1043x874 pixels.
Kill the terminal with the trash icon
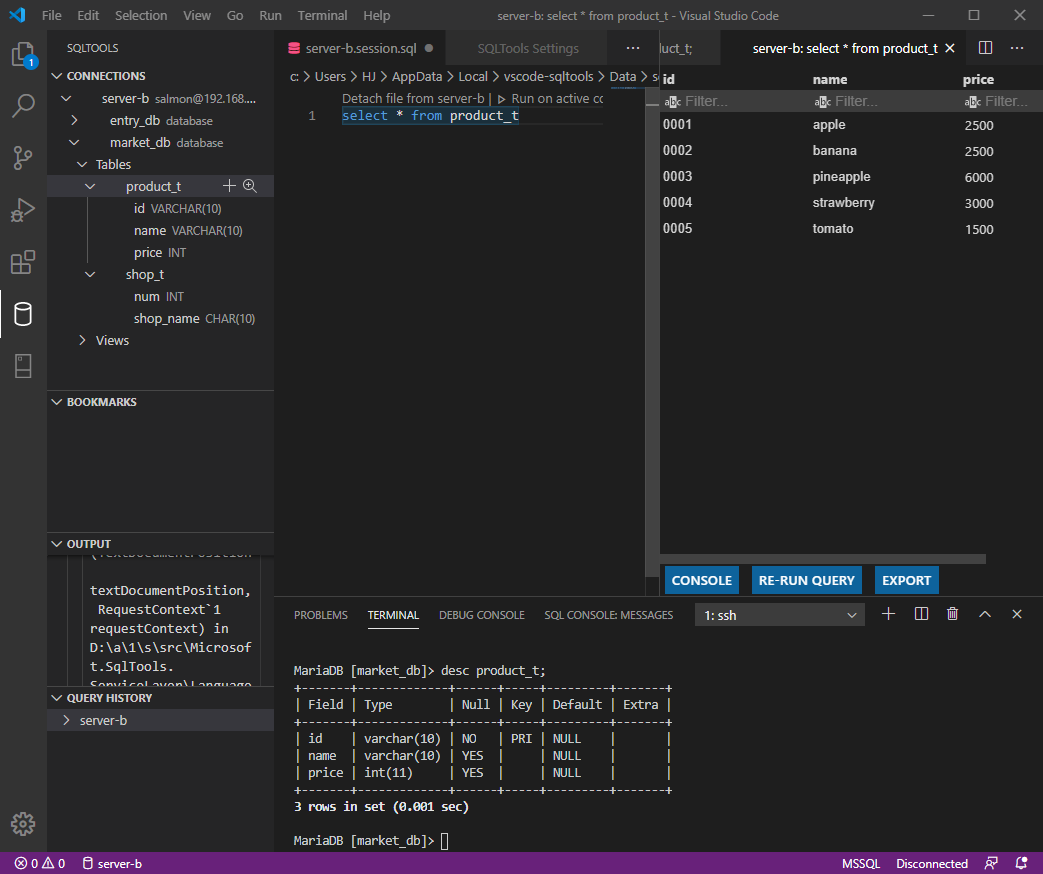(x=953, y=614)
